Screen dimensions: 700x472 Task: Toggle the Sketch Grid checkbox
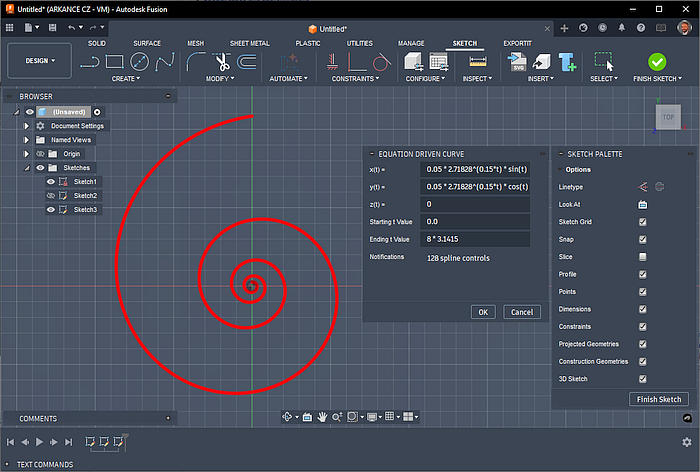coord(643,222)
